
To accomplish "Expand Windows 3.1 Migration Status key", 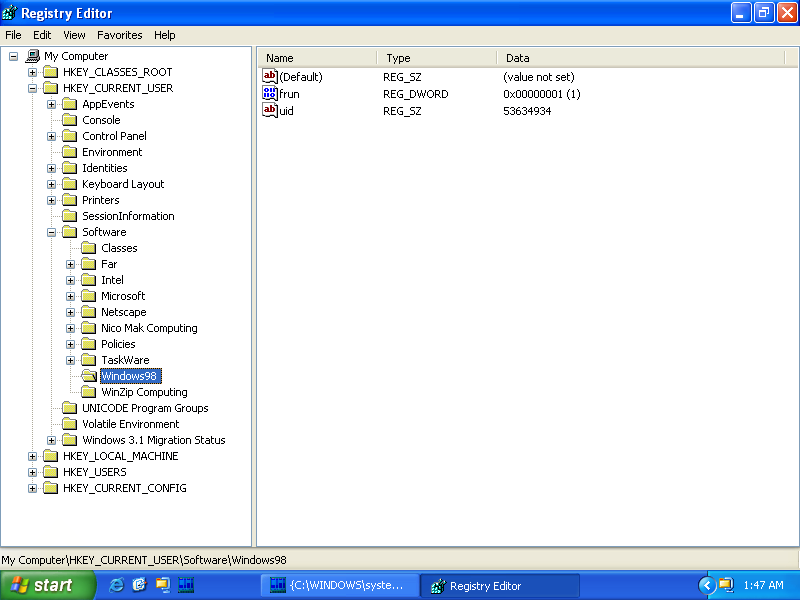I will (x=52, y=440).
